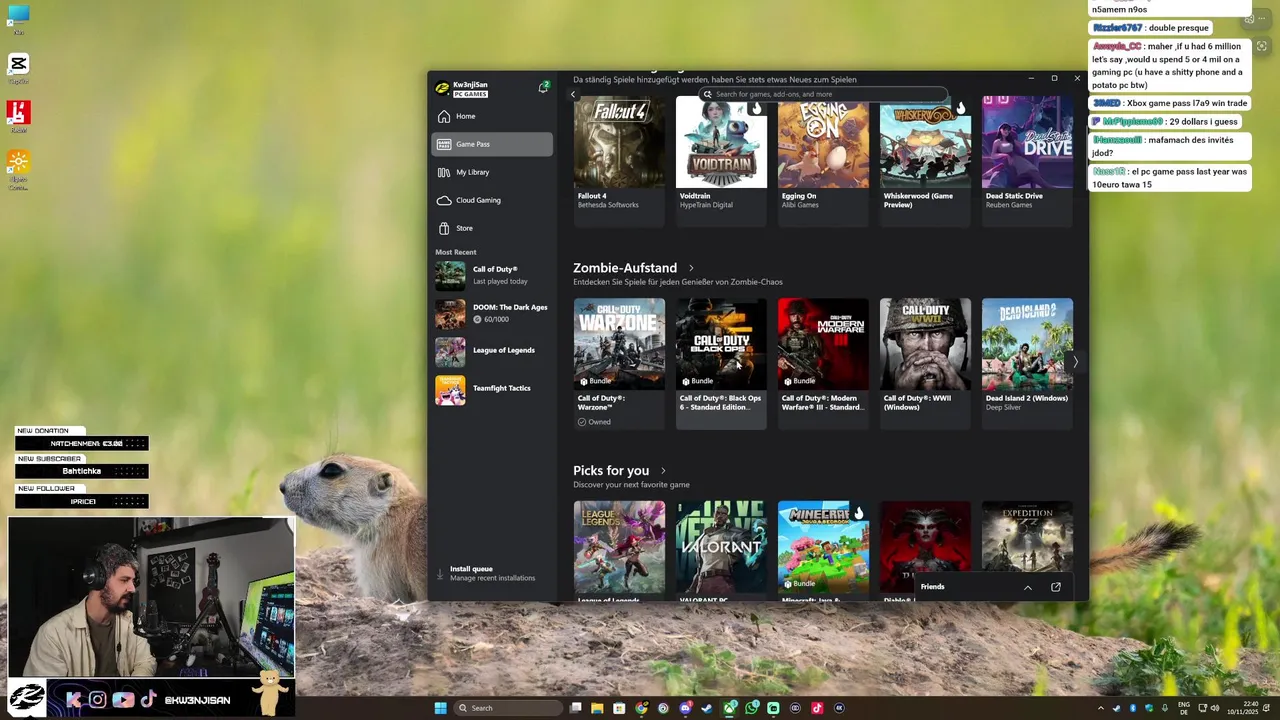Open the Fallout 4 game tile

tap(619, 160)
